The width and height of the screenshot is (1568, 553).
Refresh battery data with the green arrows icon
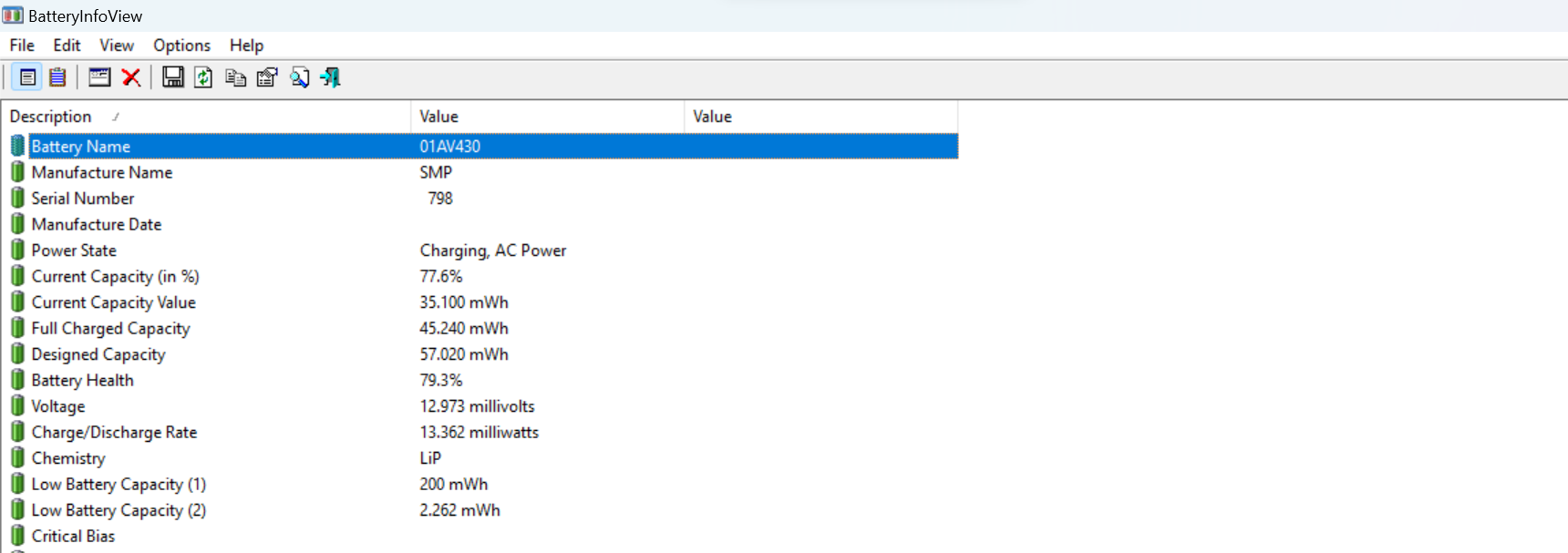(x=203, y=77)
